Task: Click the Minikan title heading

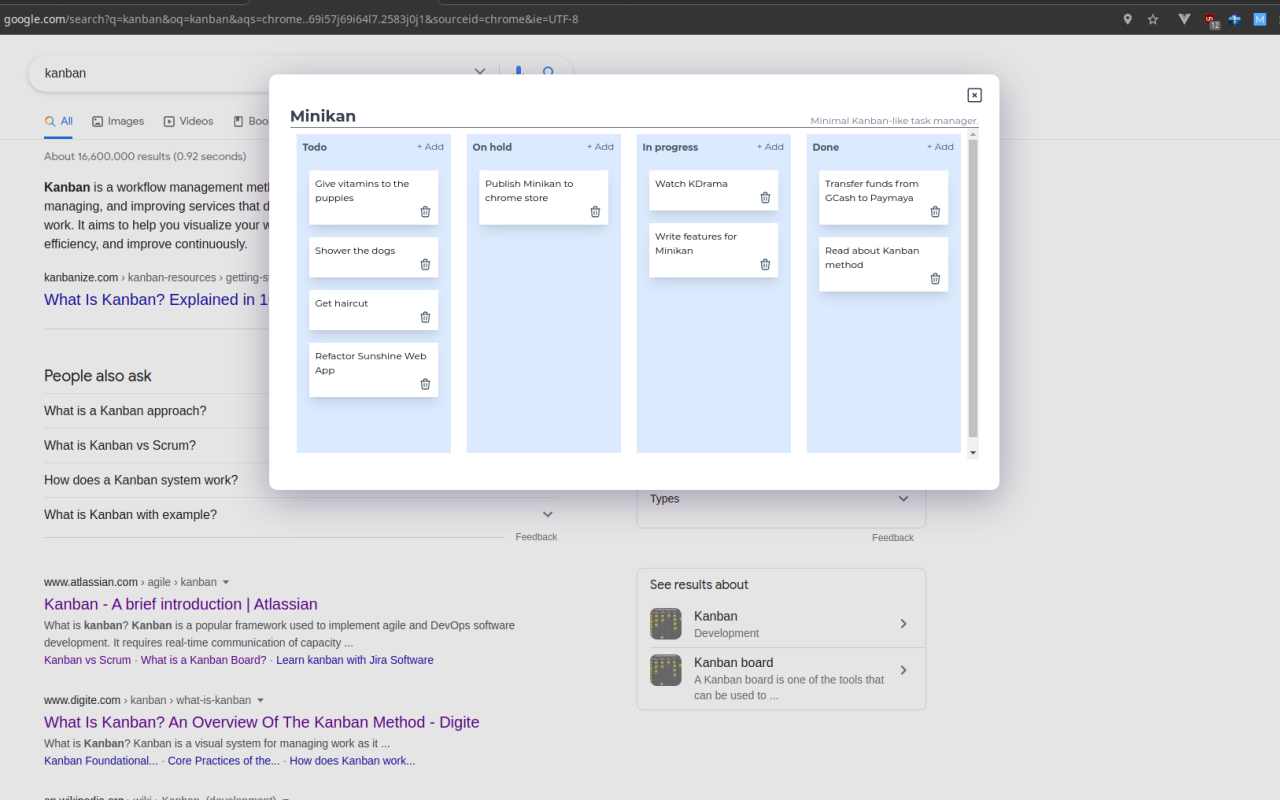Action: pos(323,116)
